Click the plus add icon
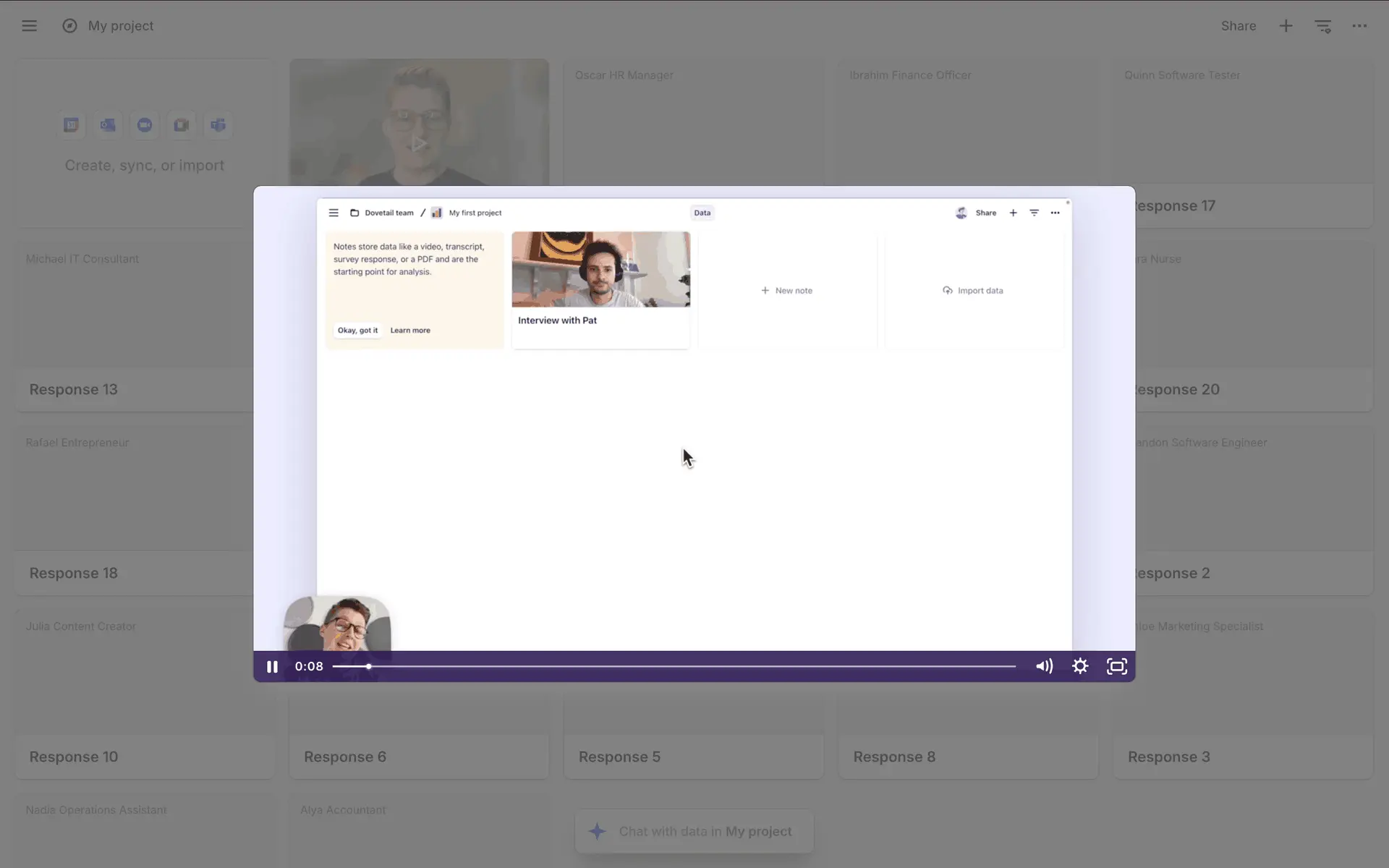This screenshot has width=1389, height=868. tap(1286, 26)
